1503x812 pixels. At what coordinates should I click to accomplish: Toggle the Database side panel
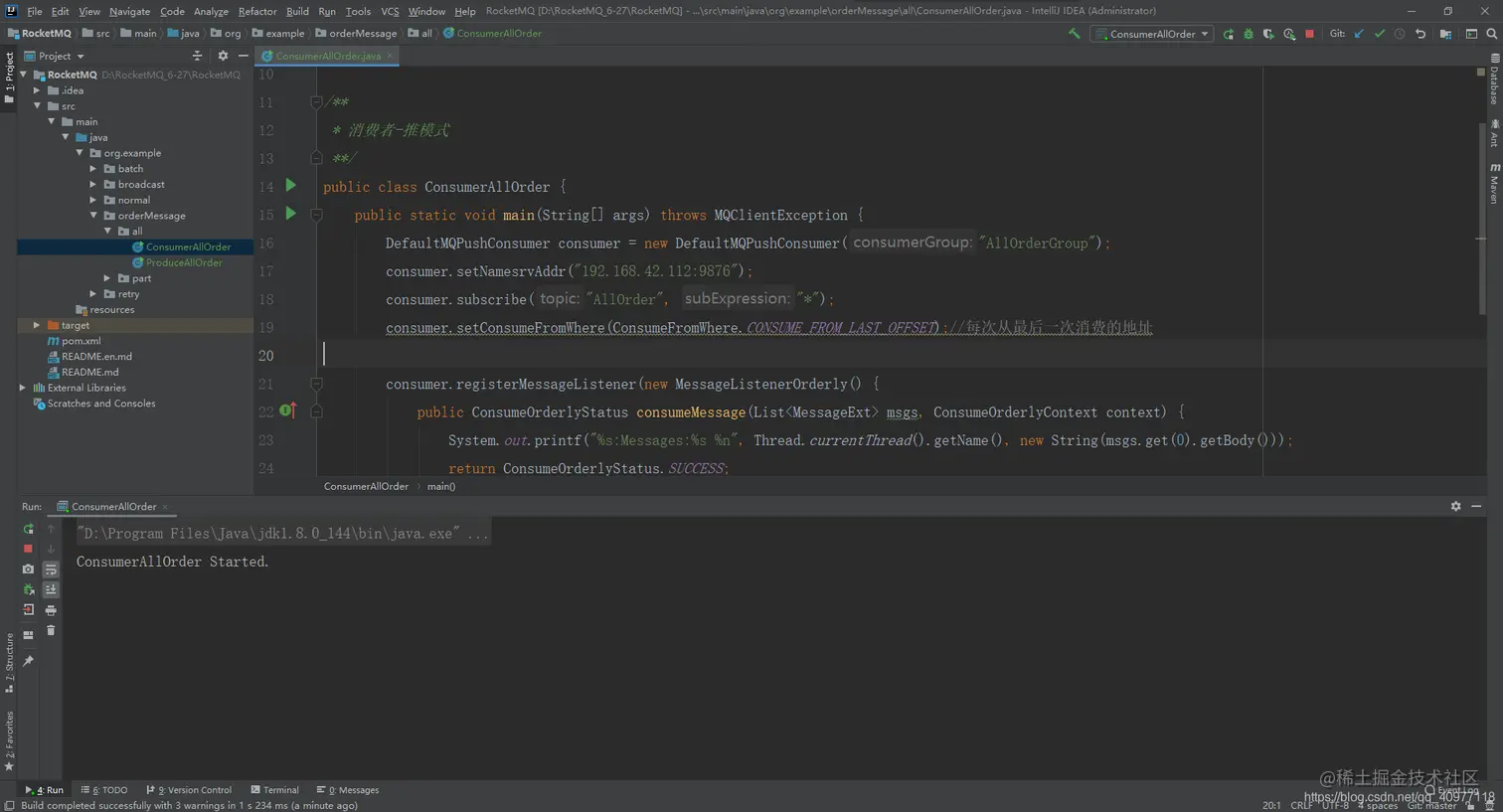pos(1494,80)
